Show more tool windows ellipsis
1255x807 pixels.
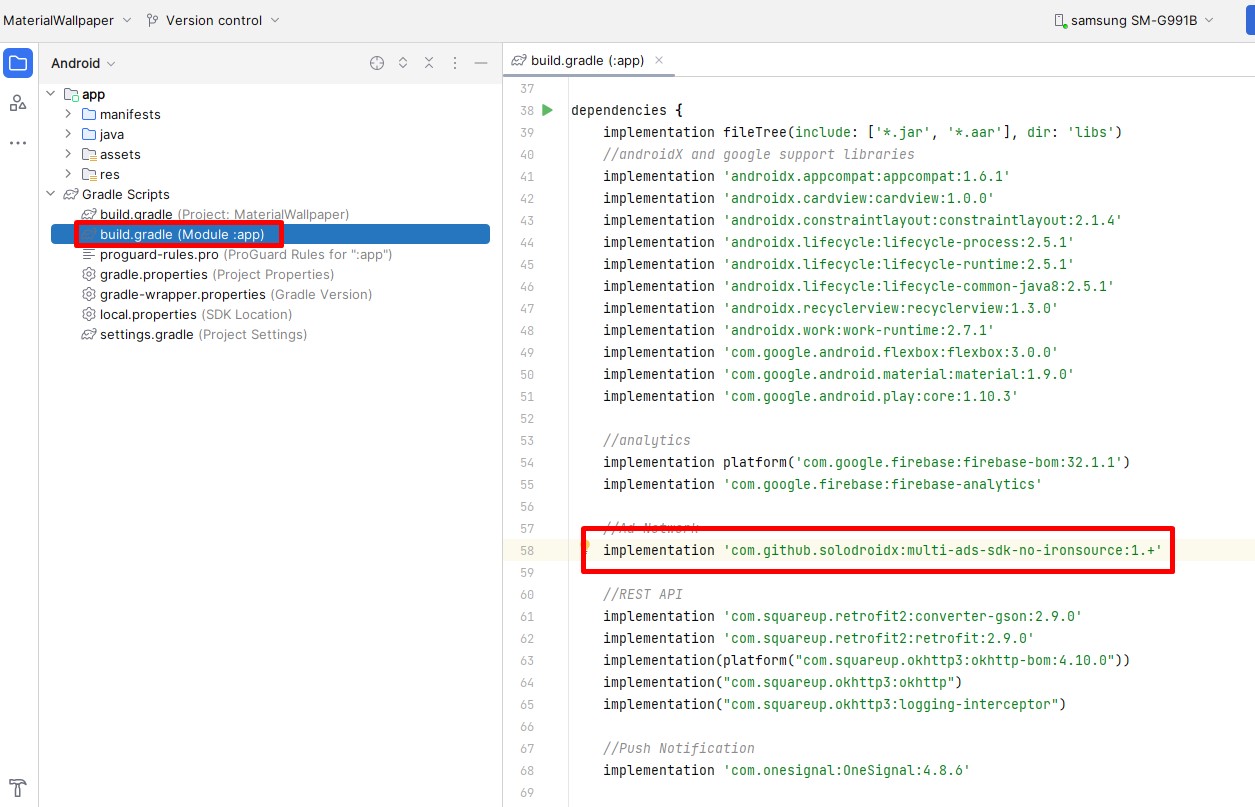[18, 143]
